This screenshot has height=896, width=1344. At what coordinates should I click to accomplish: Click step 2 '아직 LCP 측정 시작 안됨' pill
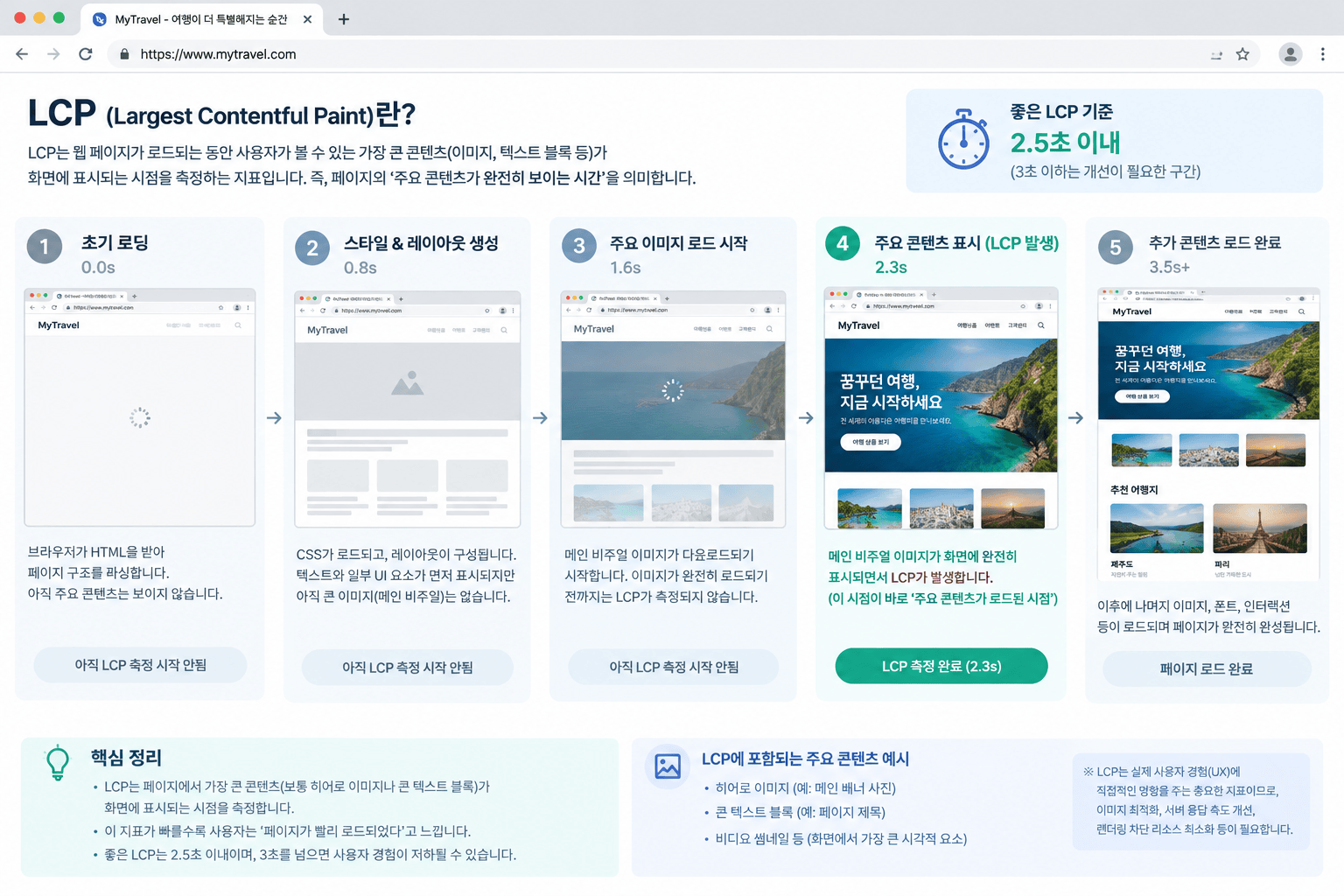[x=408, y=668]
